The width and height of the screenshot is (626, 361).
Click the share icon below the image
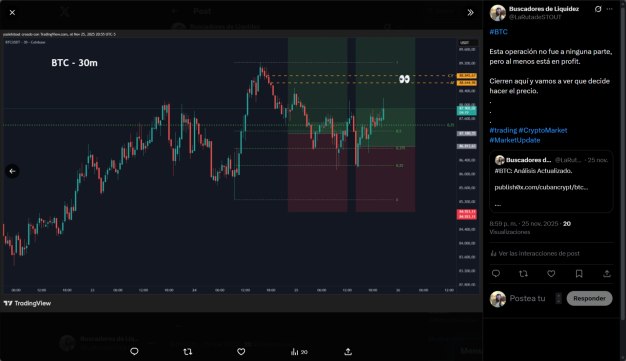(348, 351)
